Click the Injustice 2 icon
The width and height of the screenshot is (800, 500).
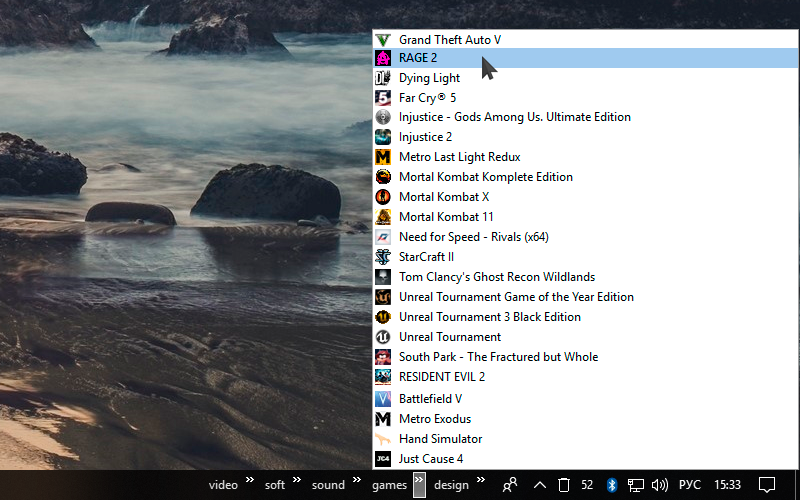[383, 137]
